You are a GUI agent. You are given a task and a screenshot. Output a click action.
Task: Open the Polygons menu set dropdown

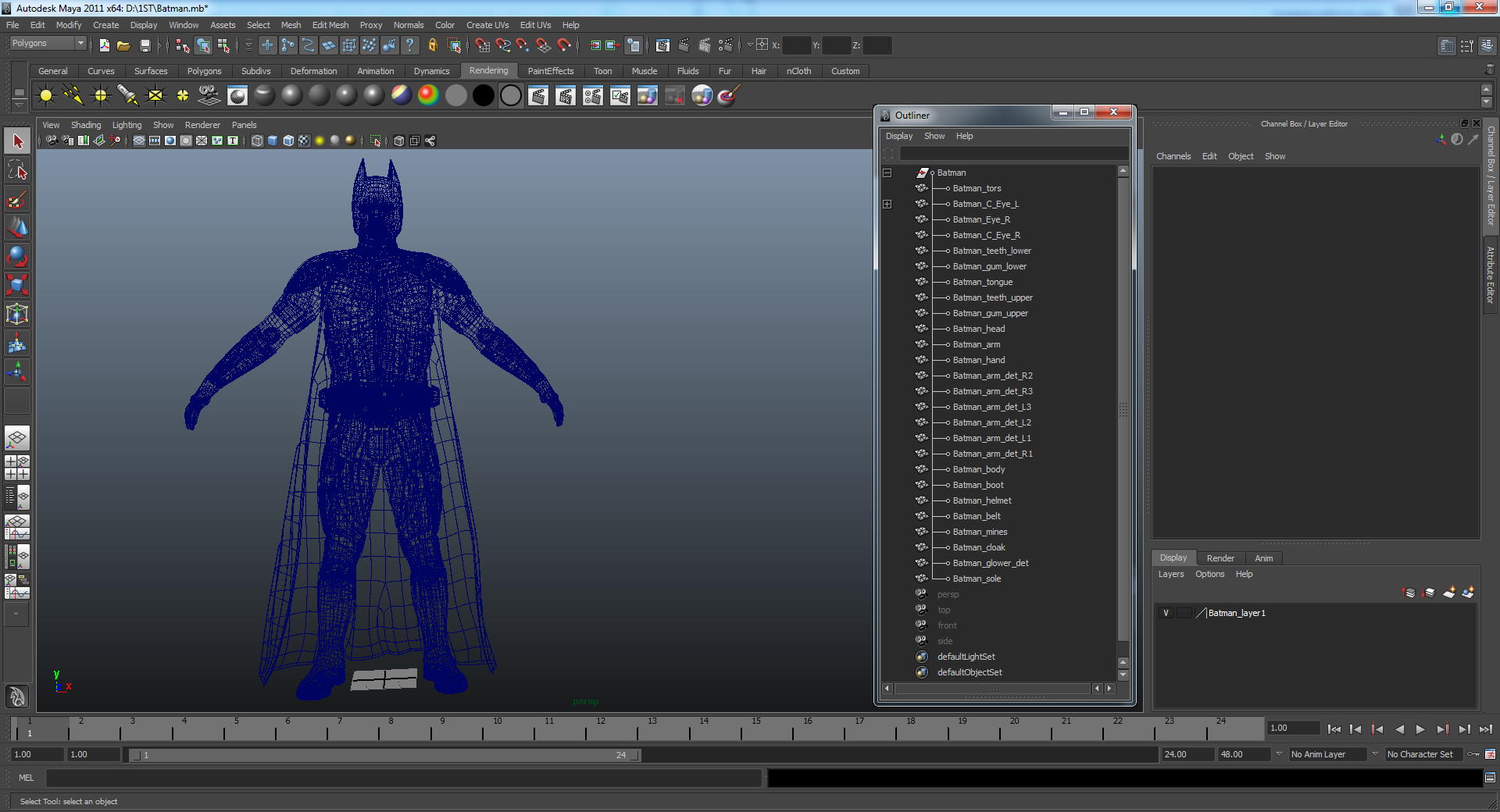tap(80, 43)
